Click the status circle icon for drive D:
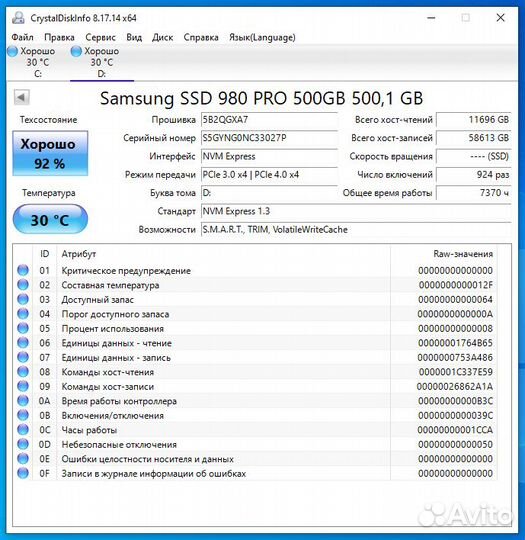The width and height of the screenshot is (525, 540). click(x=76, y=51)
